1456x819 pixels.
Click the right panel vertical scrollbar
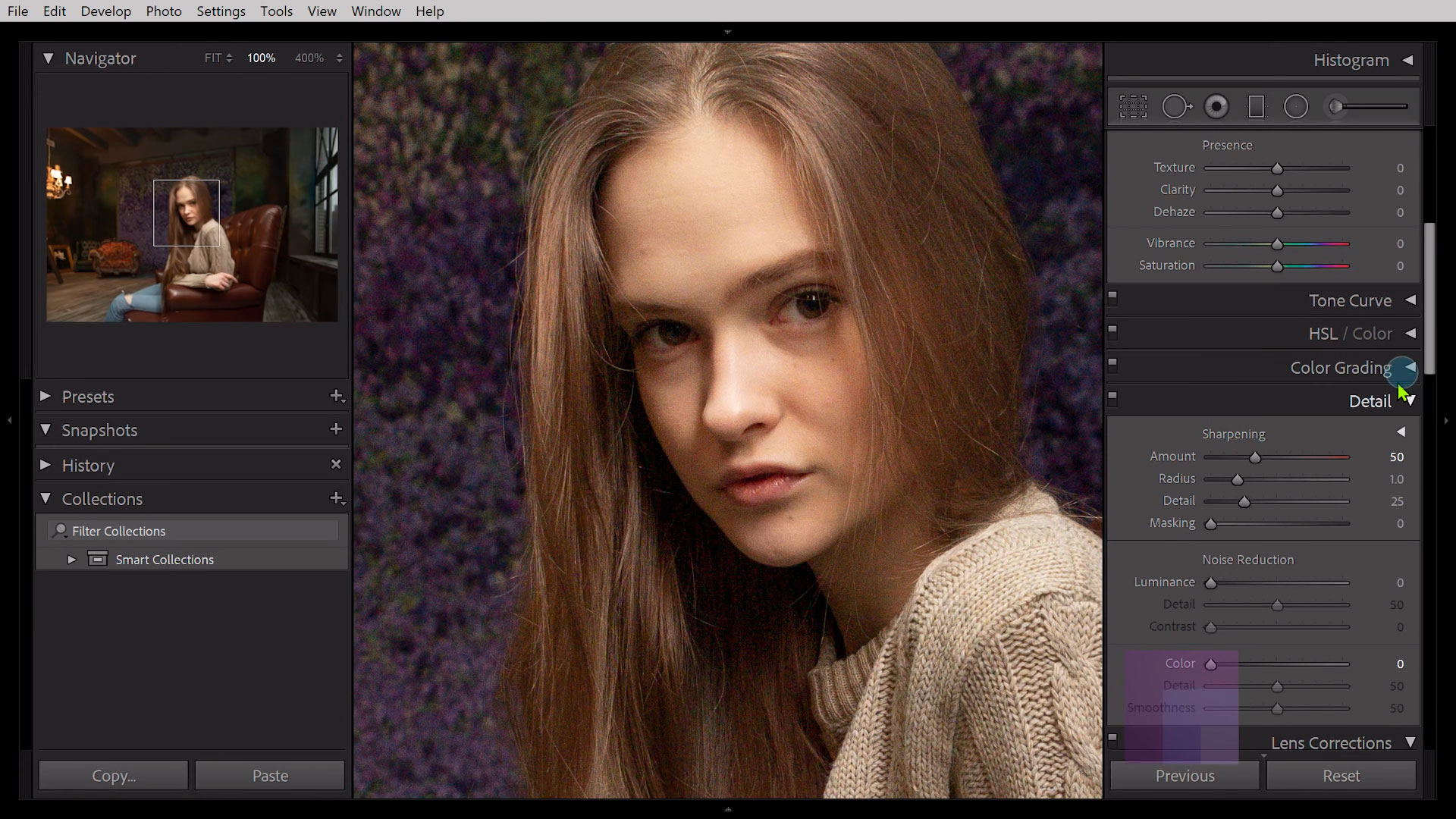[1429, 298]
